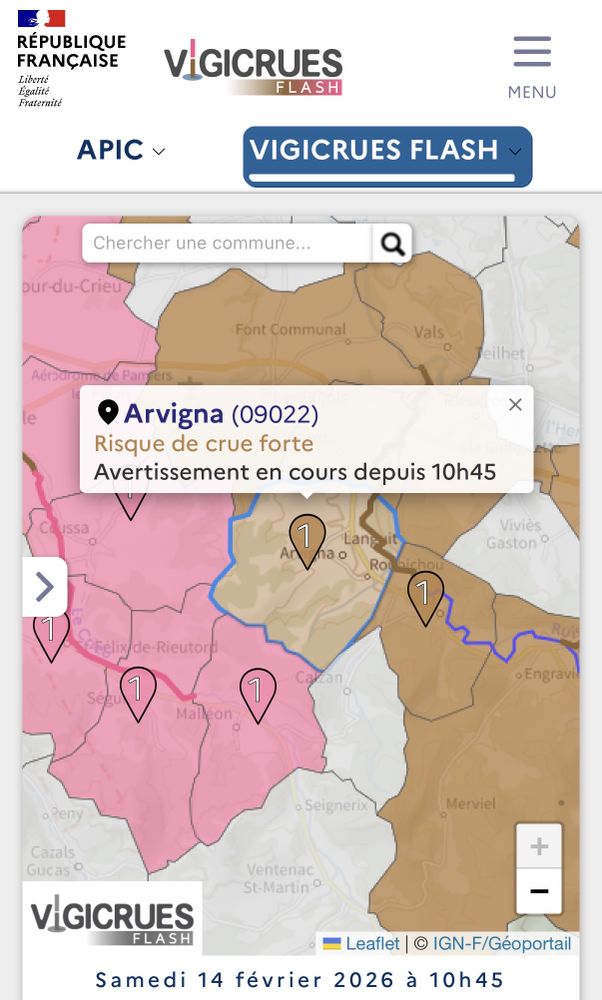Open the Leaflet attribution link
602x1000 pixels.
(372, 943)
